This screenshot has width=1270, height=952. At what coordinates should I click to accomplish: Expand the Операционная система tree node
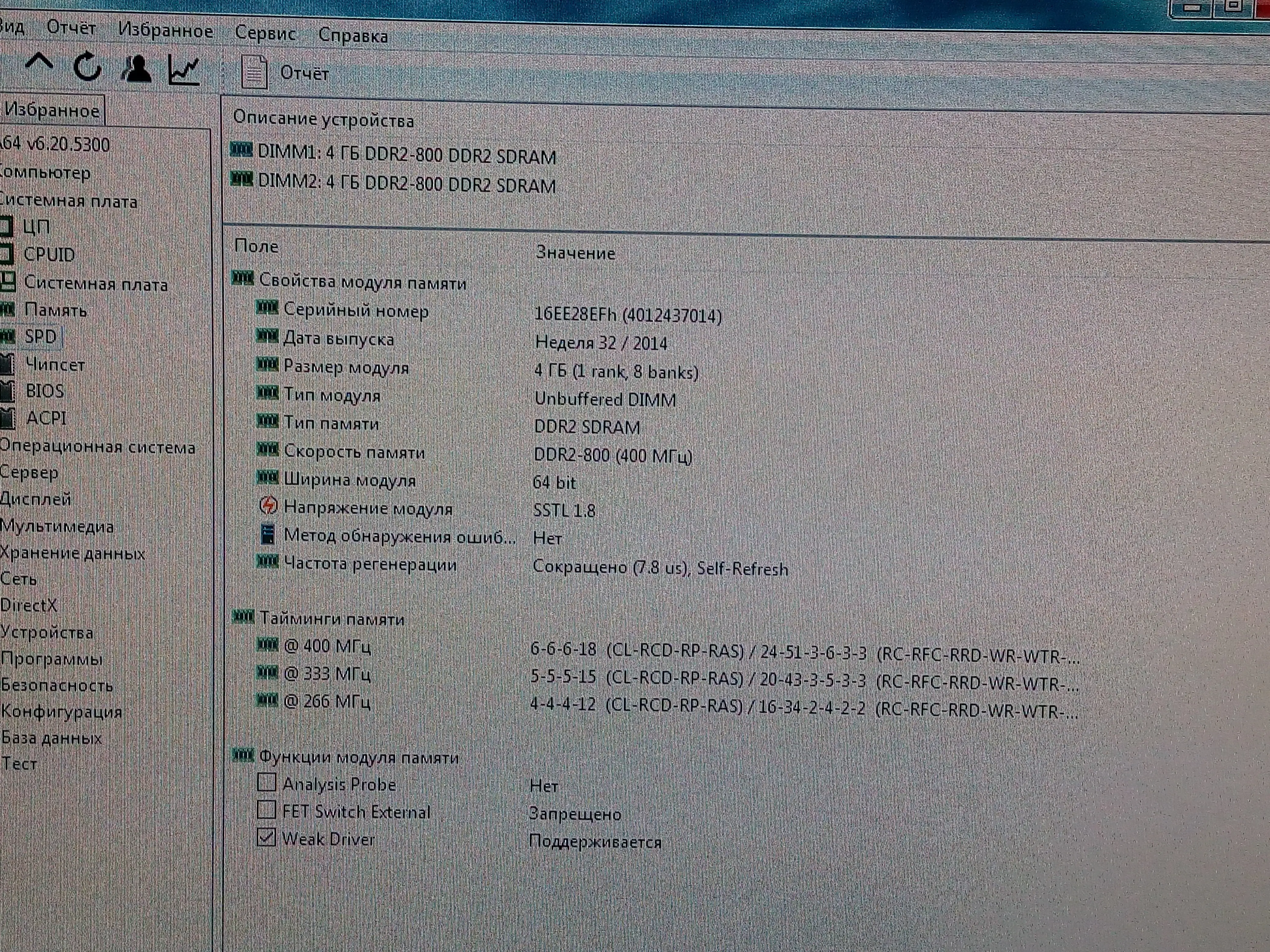pyautogui.click(x=98, y=447)
